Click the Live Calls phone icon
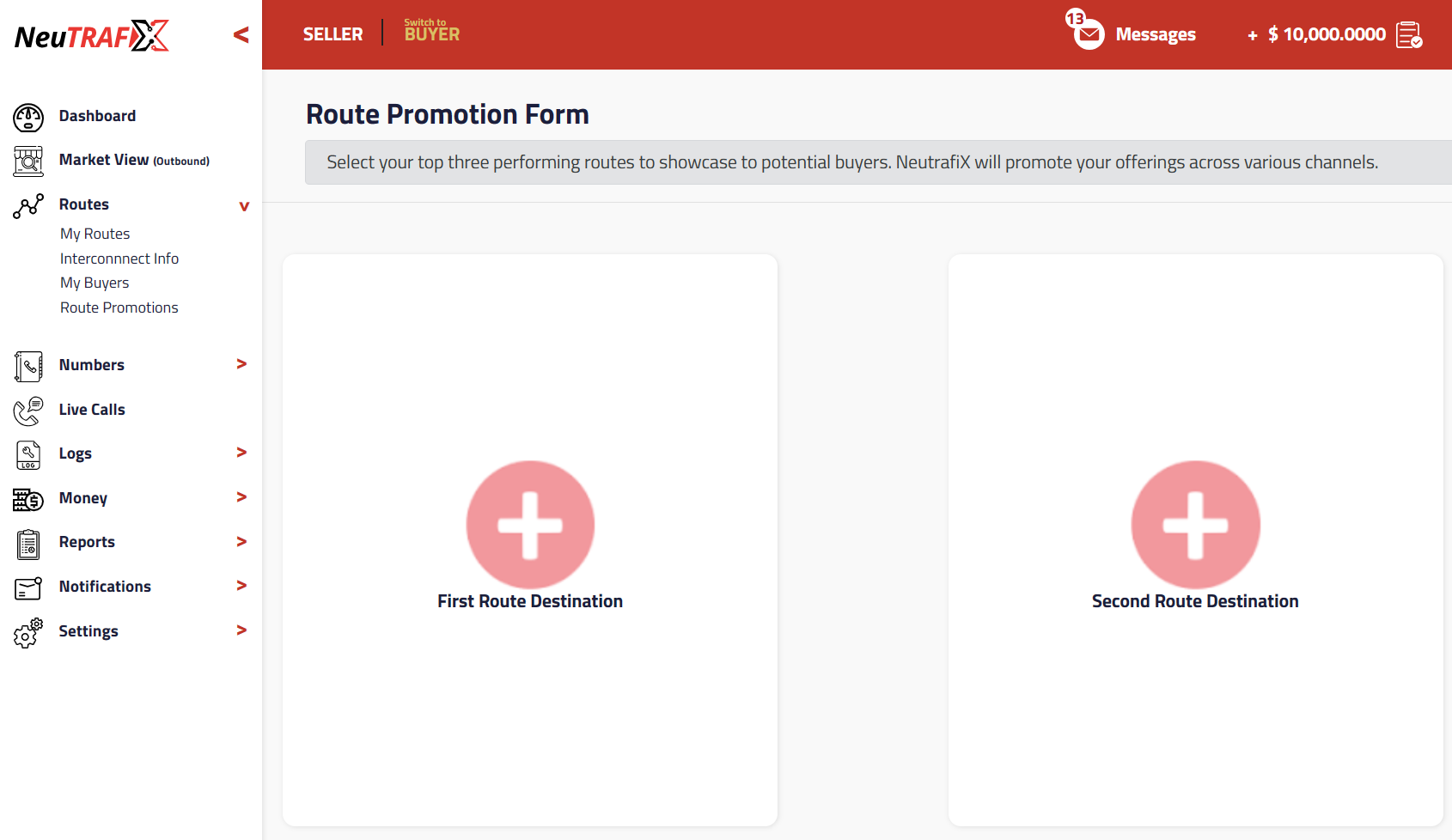Viewport: 1452px width, 840px height. [28, 411]
